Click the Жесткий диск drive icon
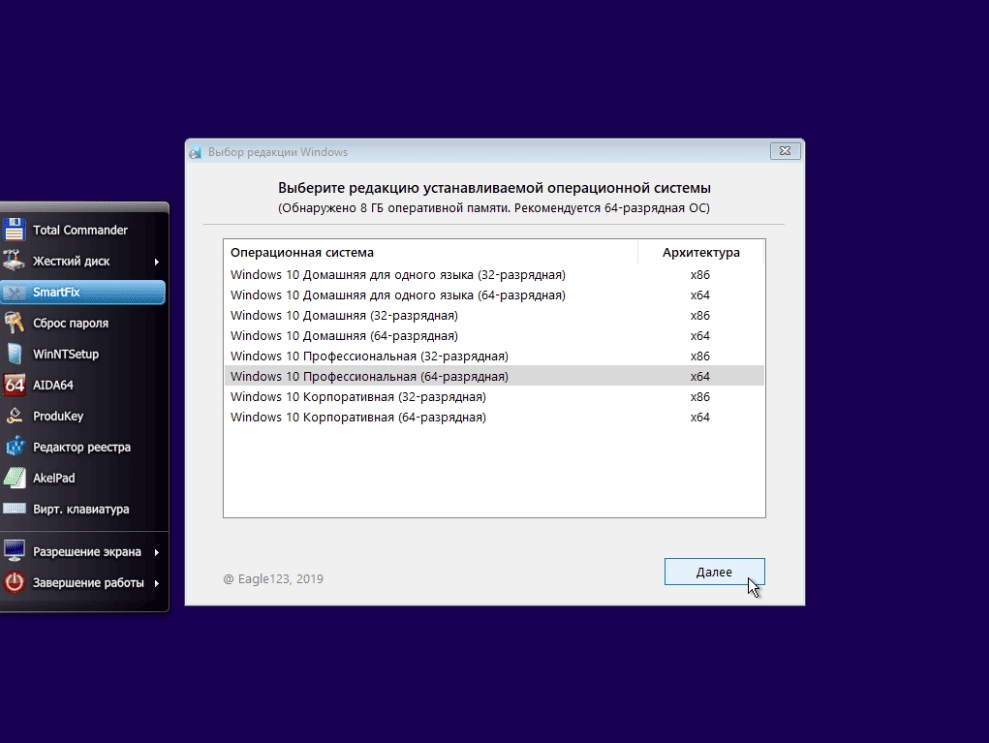Image resolution: width=989 pixels, height=743 pixels. click(14, 260)
